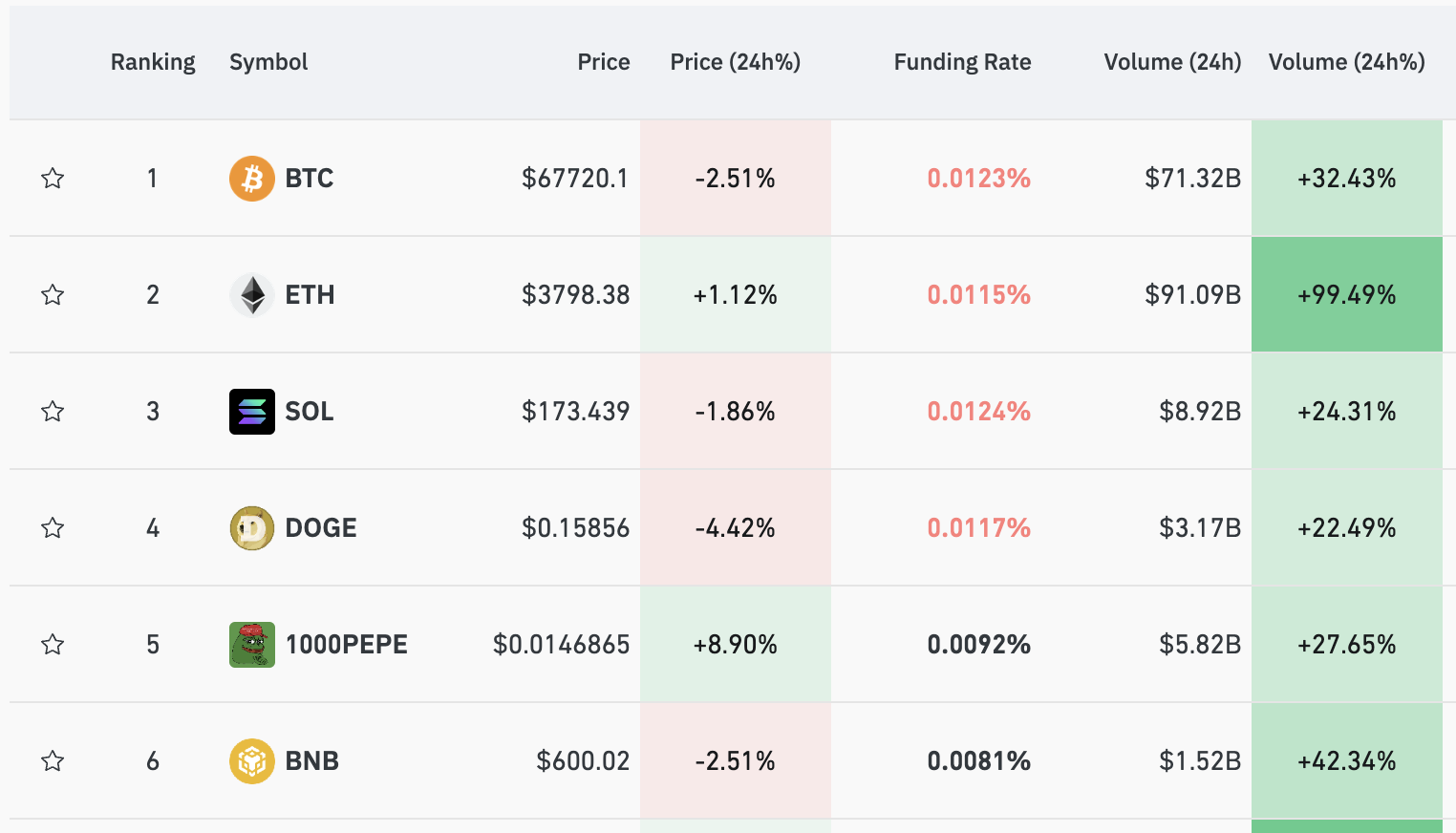Sort by the Funding Rate header

pyautogui.click(x=962, y=62)
